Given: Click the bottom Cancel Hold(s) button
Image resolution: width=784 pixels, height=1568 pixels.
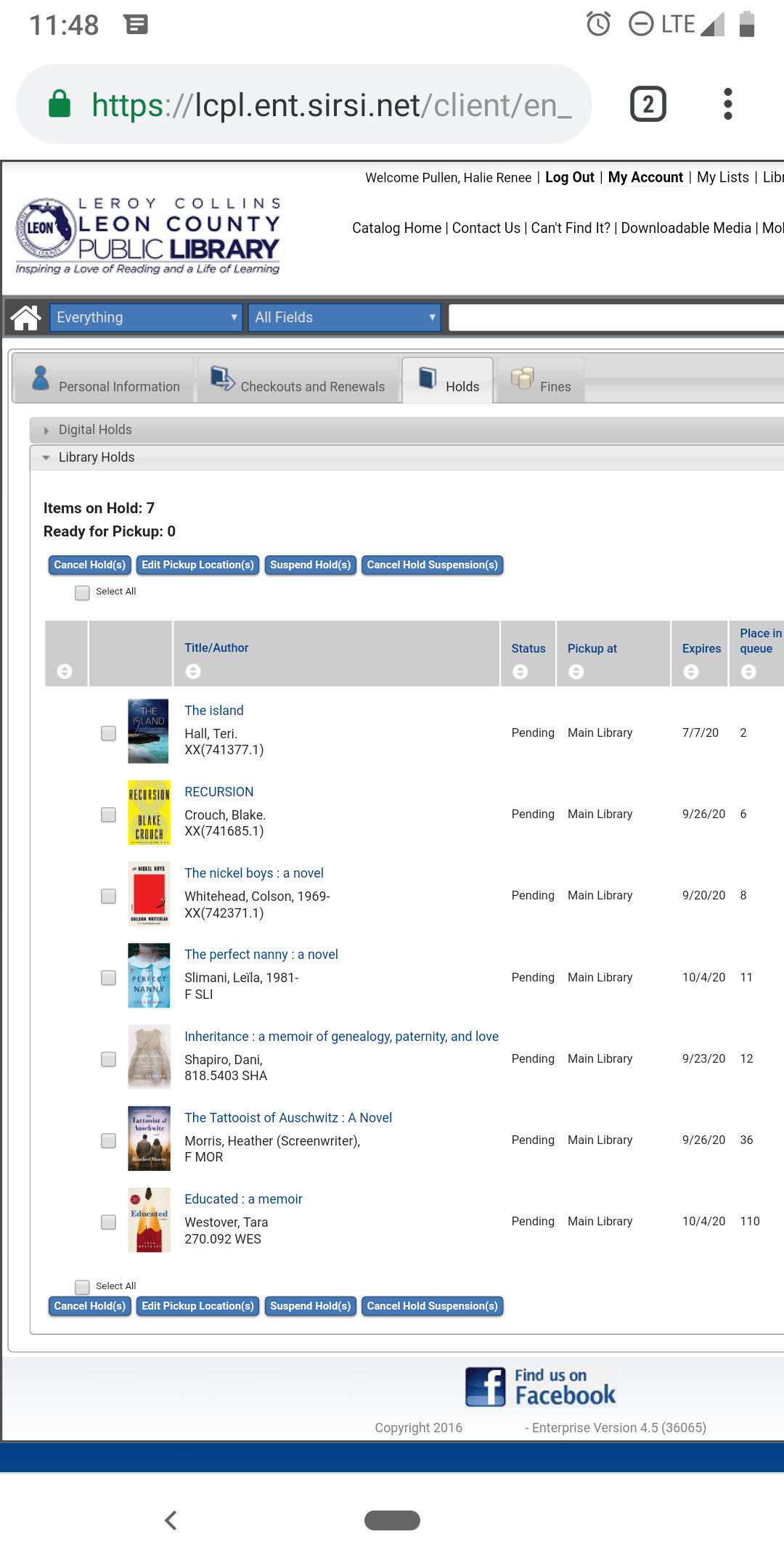Looking at the screenshot, I should (x=90, y=1306).
